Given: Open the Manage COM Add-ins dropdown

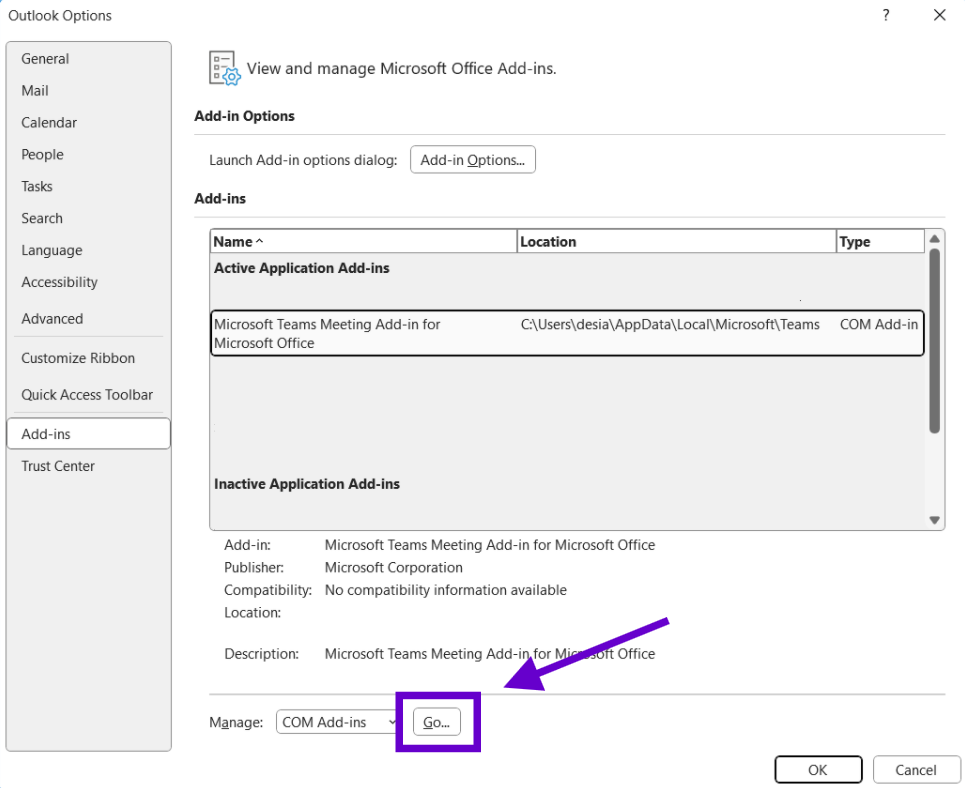Looking at the screenshot, I should 337,722.
